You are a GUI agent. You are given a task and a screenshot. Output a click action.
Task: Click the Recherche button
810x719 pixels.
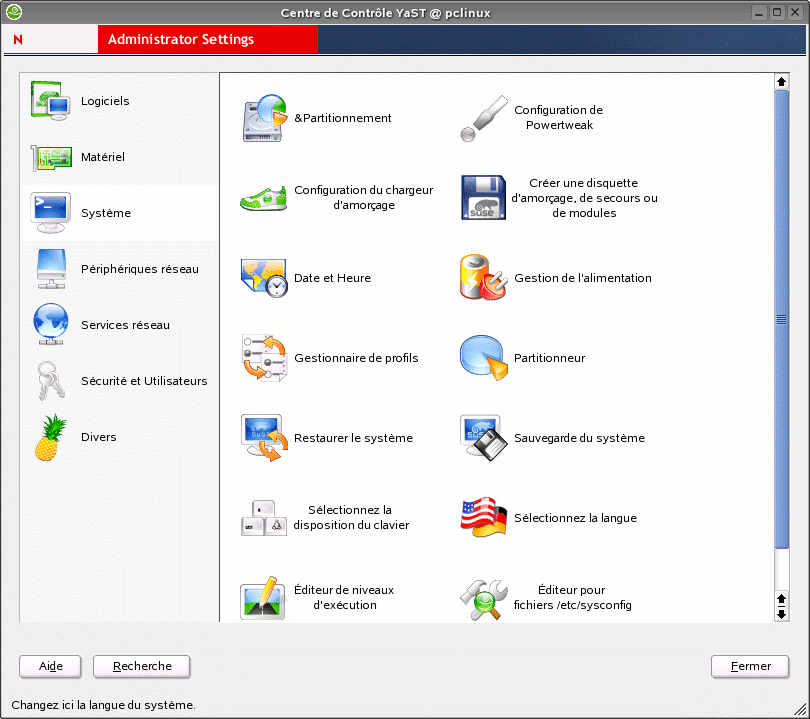[142, 666]
